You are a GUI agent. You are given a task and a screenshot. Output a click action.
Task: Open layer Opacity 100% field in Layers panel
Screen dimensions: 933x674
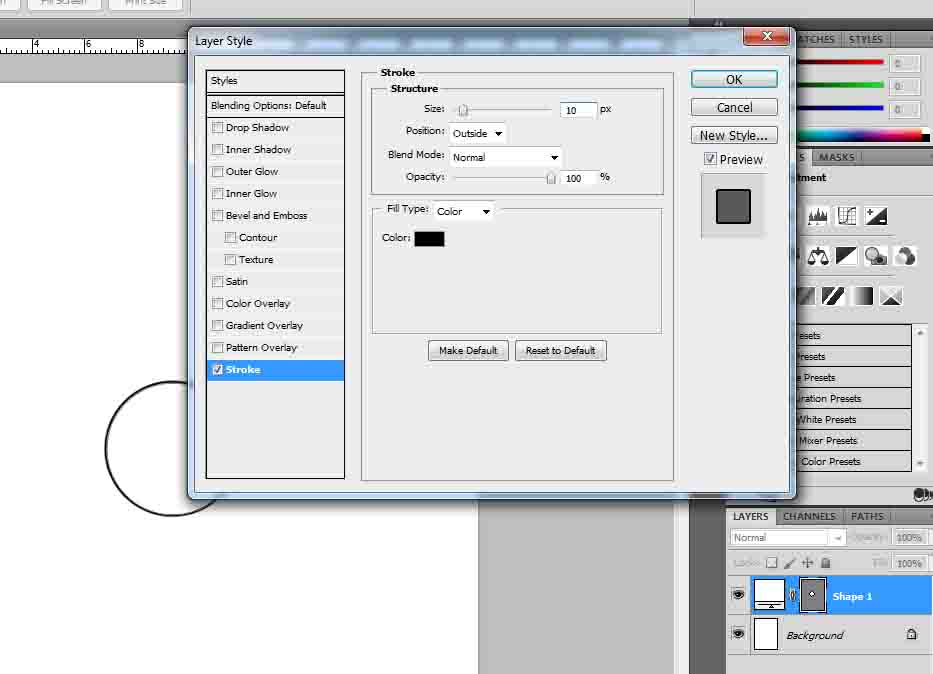tap(909, 538)
